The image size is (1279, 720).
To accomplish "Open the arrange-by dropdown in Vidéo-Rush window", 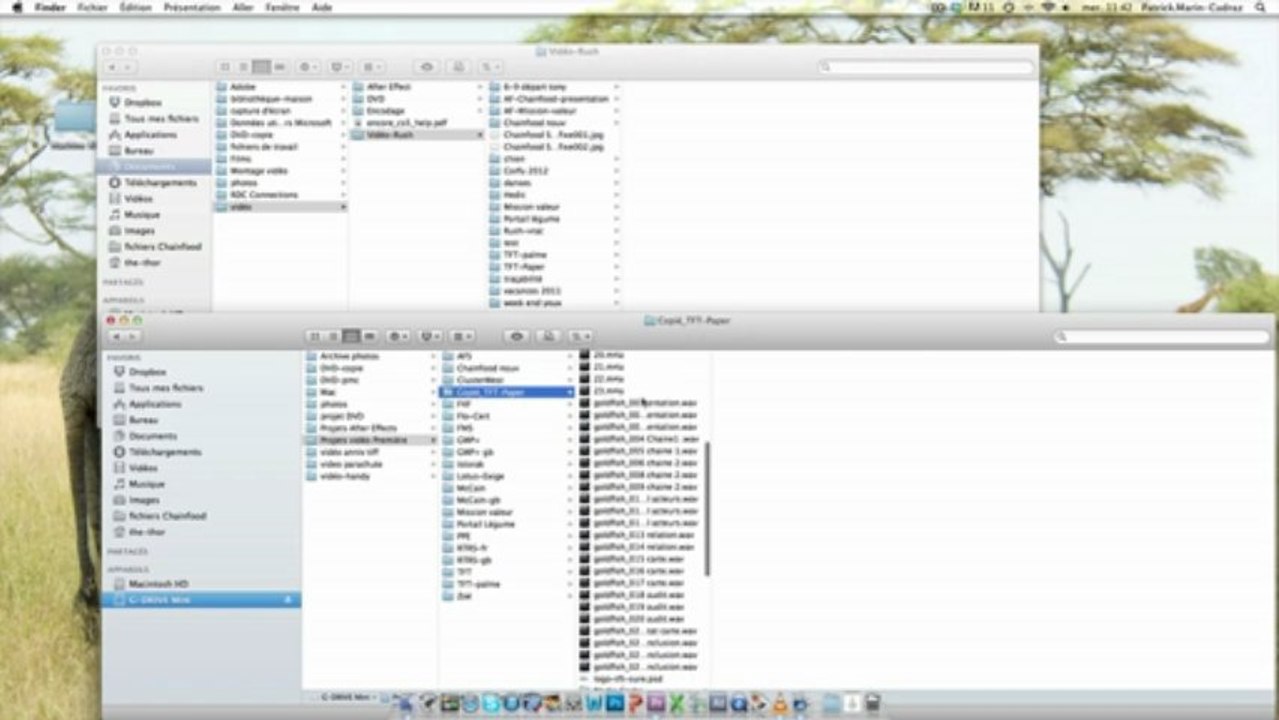I will coord(371,67).
